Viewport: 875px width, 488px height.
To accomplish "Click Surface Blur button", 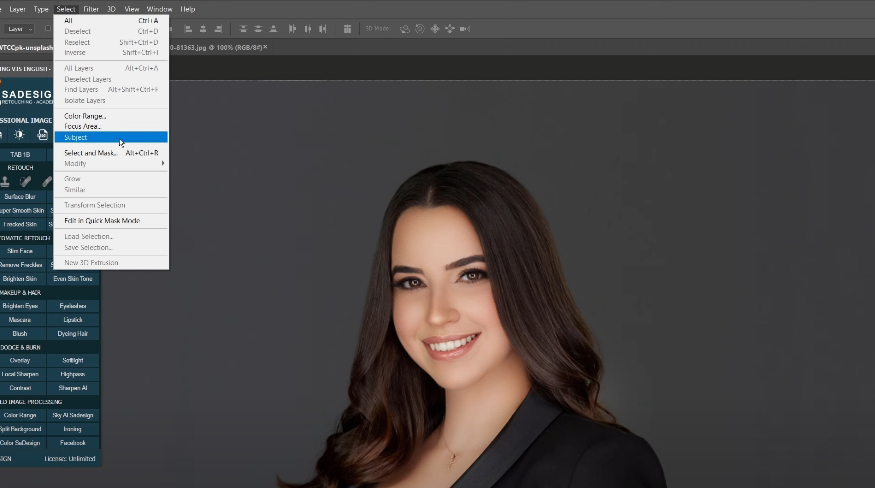I will (20, 197).
